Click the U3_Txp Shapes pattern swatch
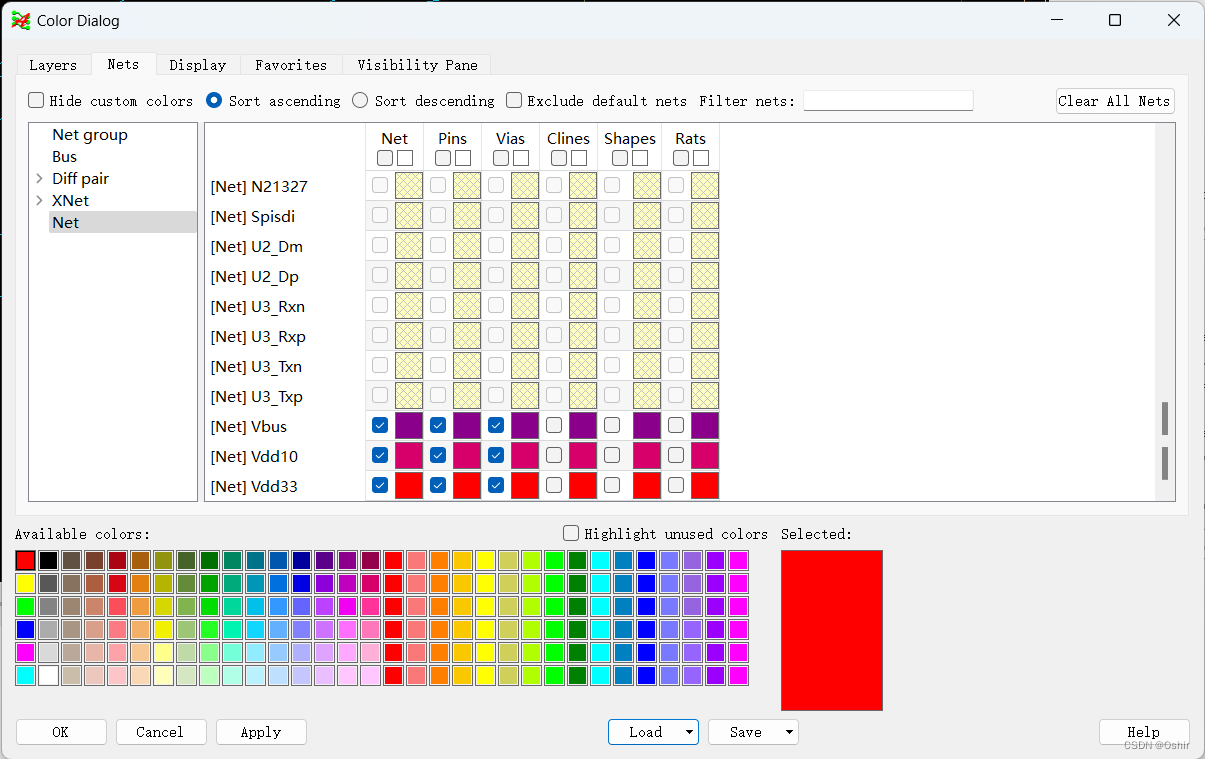 pyautogui.click(x=647, y=396)
